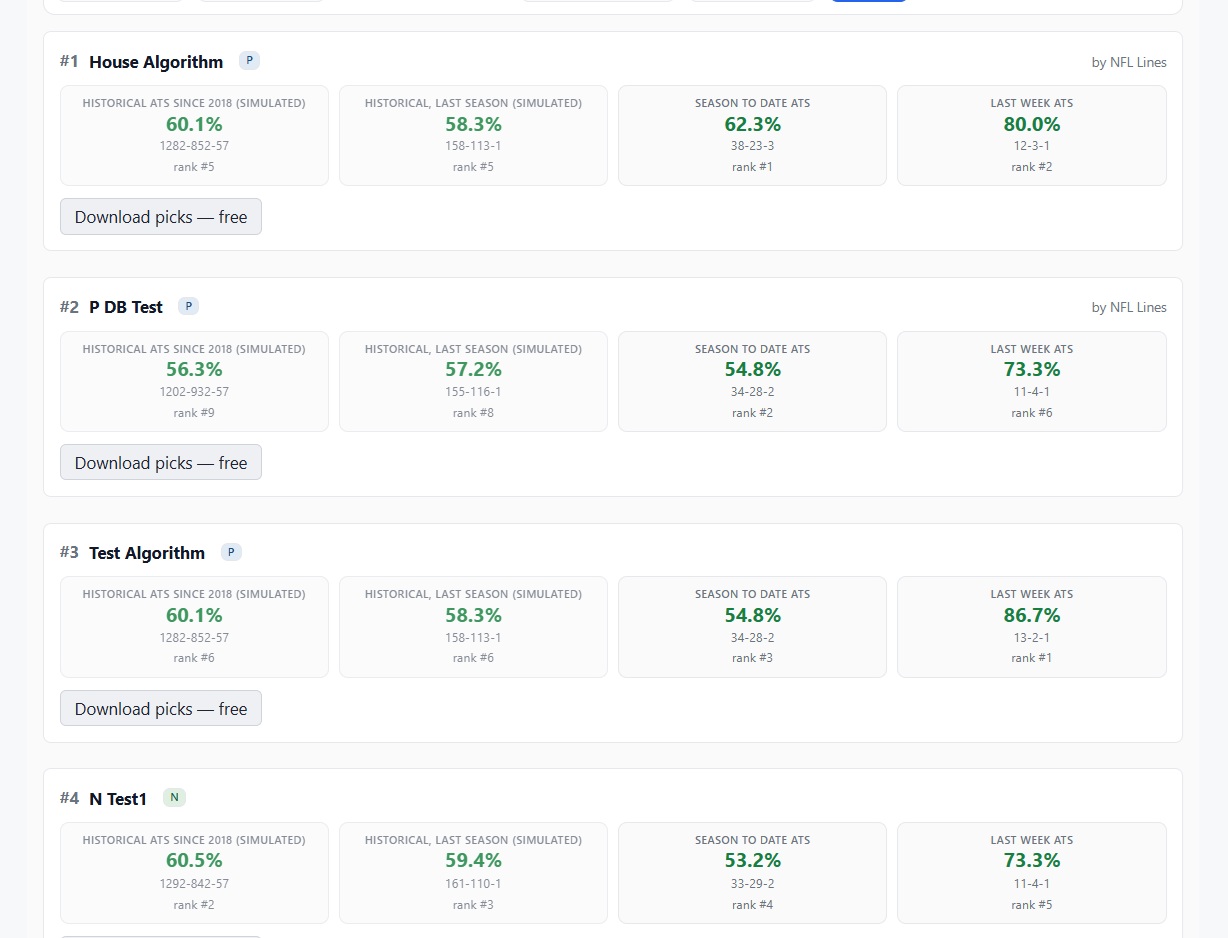
Task: Select P DB Test's 56.3% historical ATS value
Action: (x=194, y=370)
